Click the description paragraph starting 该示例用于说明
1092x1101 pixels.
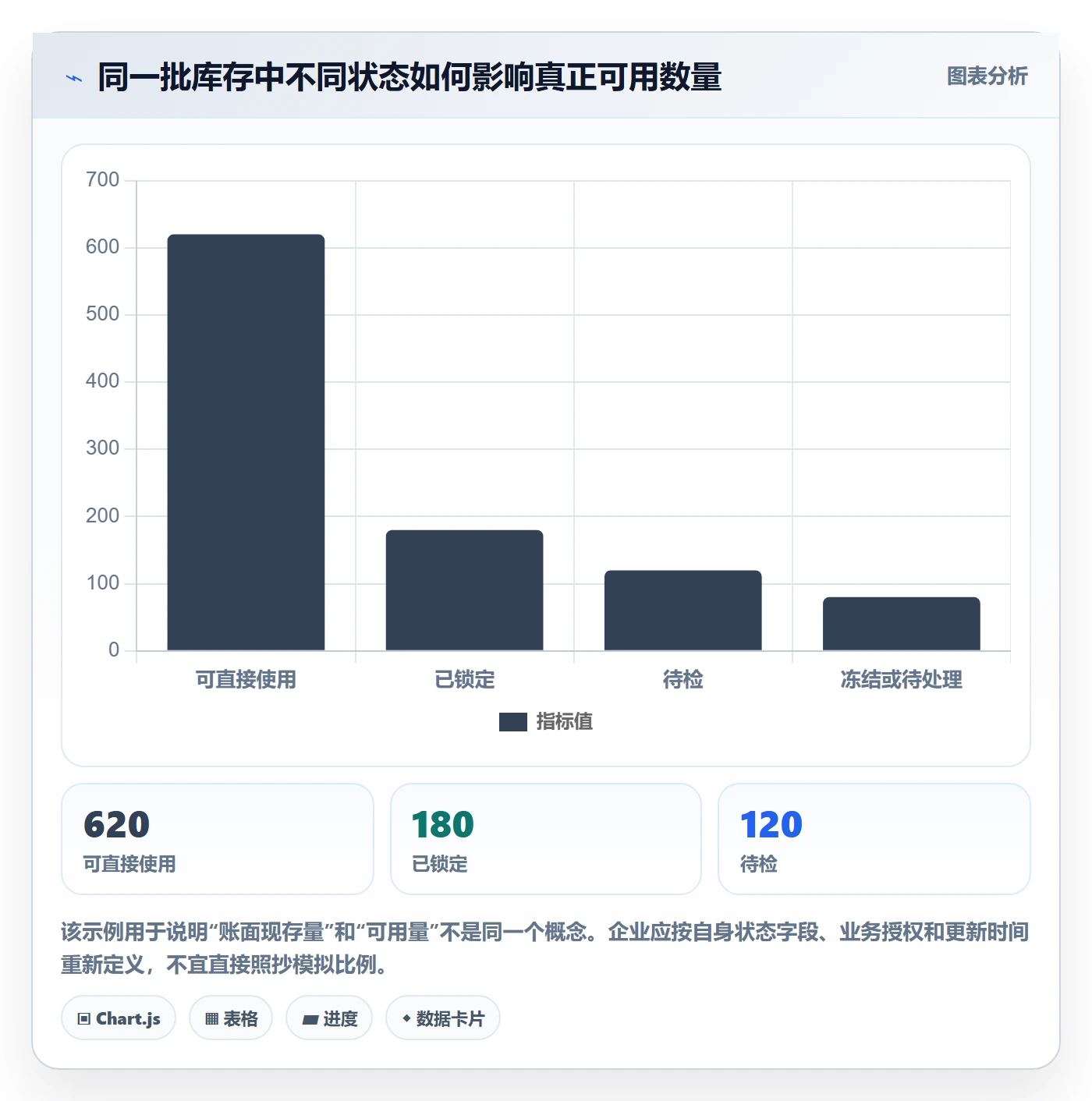pyautogui.click(x=545, y=948)
